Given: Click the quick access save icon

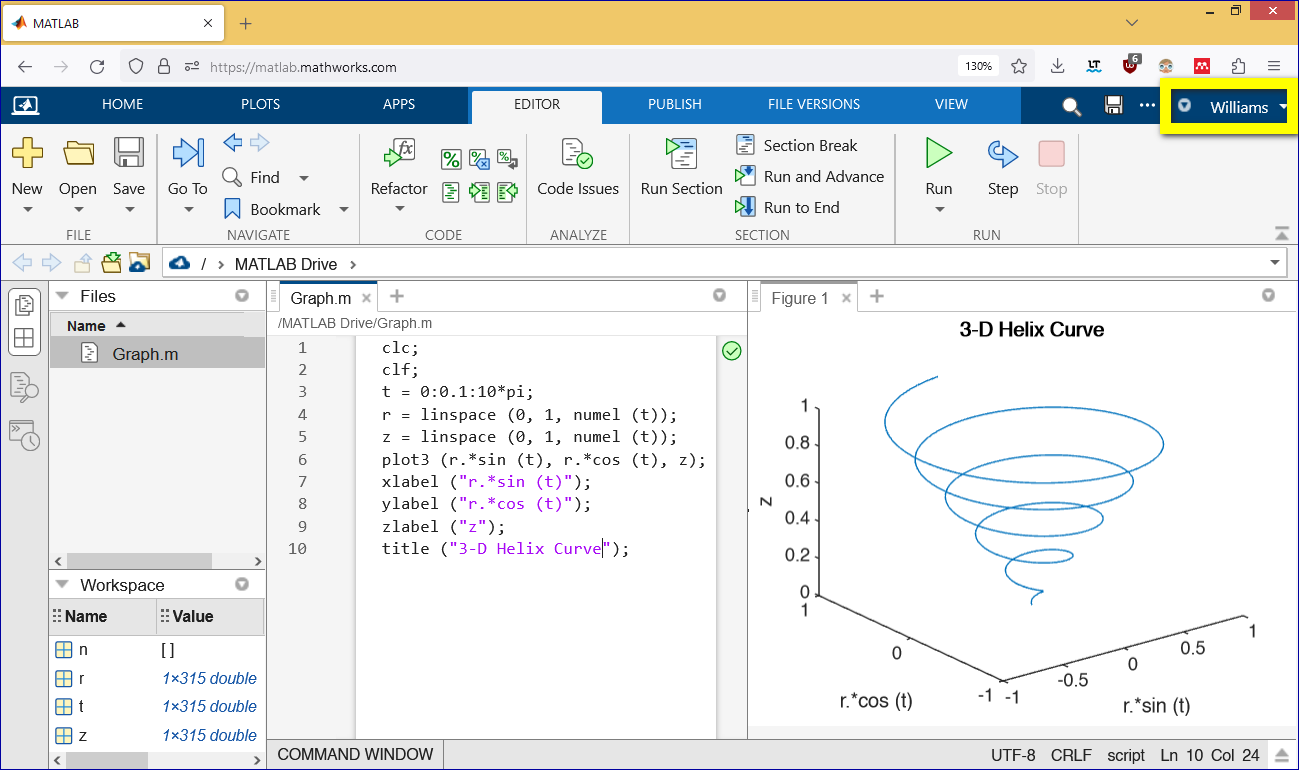Looking at the screenshot, I should tap(1113, 105).
